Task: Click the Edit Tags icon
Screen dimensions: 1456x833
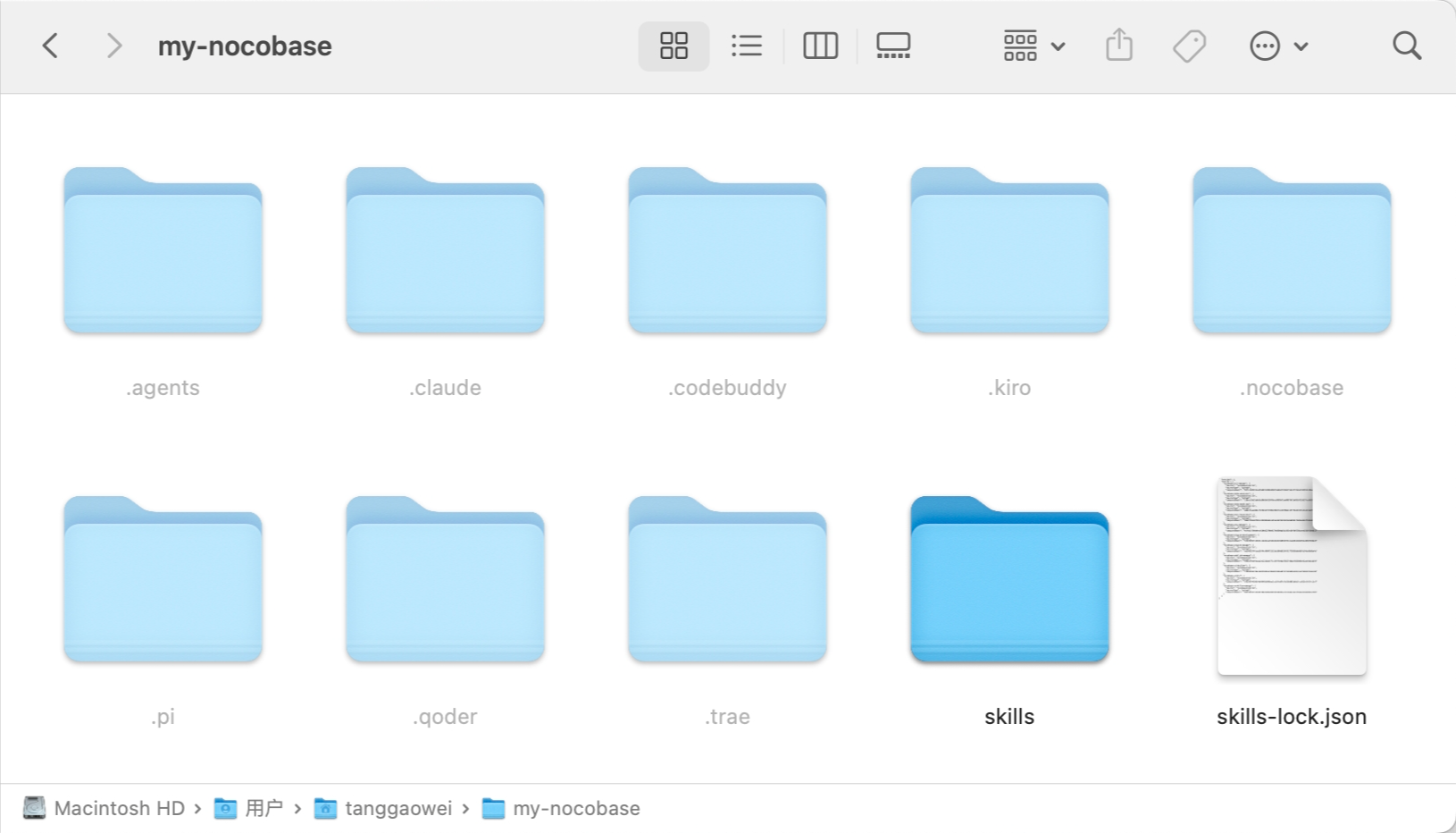Action: point(1189,46)
